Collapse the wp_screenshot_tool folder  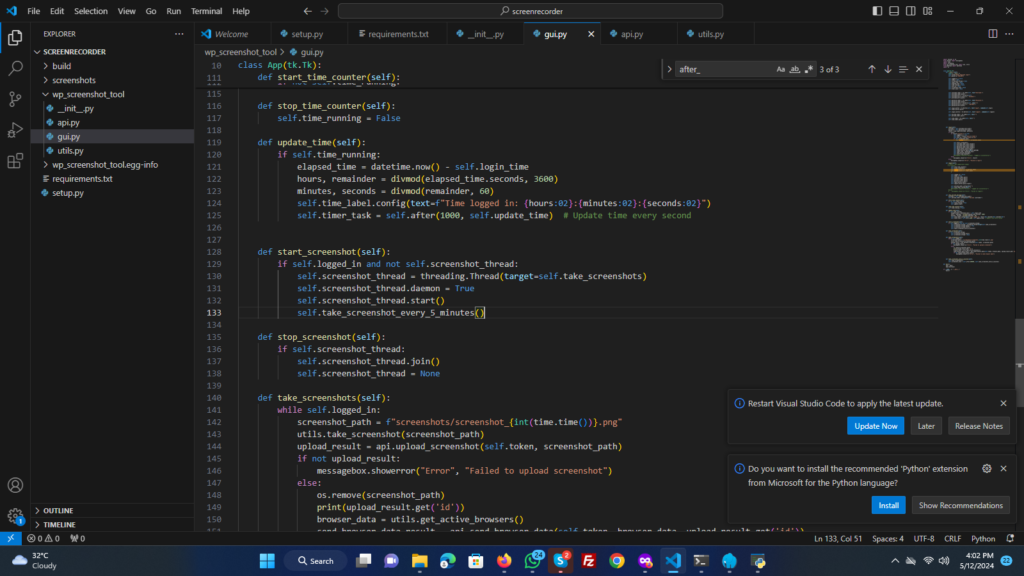[88, 94]
